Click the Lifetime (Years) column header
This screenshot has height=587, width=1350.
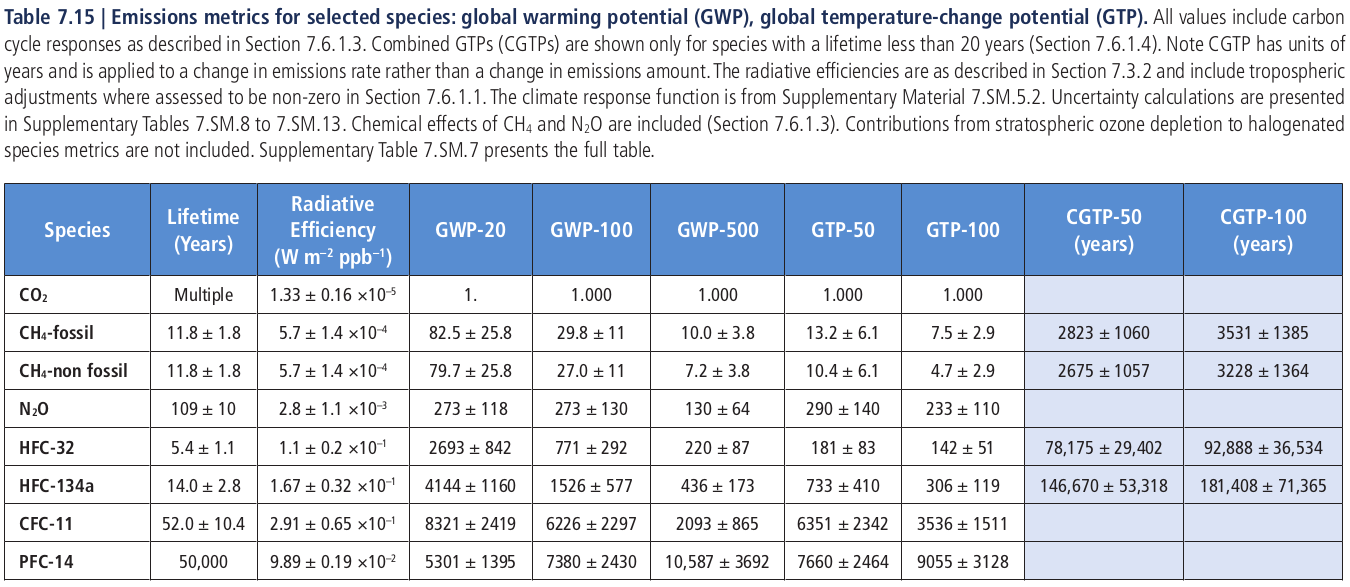tap(203, 230)
